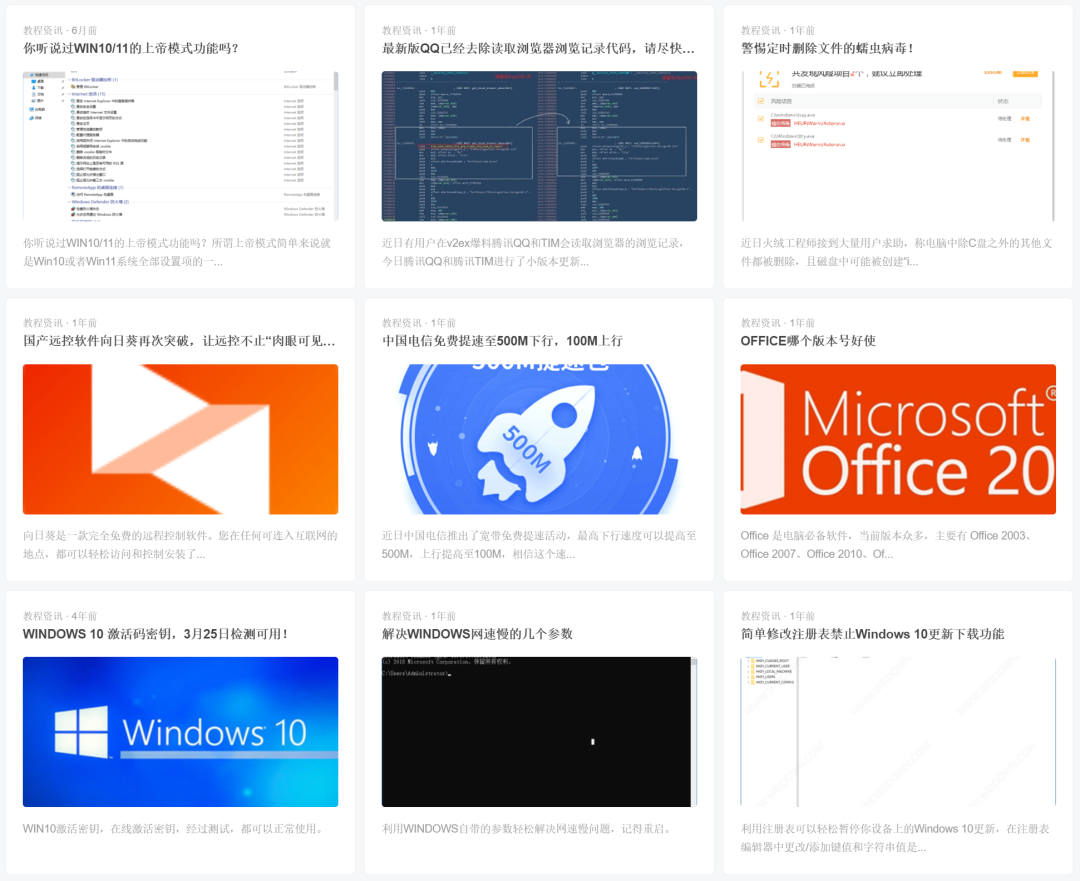
Task: Click excerpt text 向日葵是一款完全免费的远程控制软件
Action: [180, 545]
